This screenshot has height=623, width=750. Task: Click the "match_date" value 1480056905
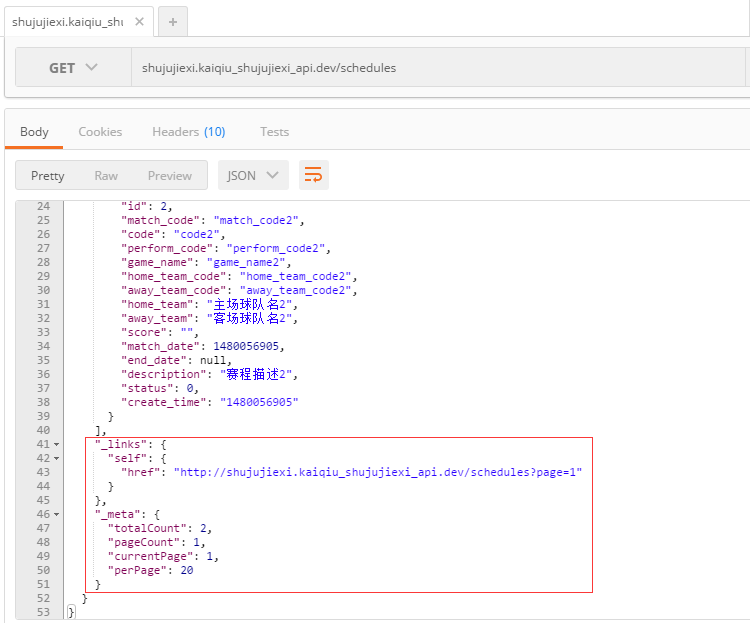[247, 346]
